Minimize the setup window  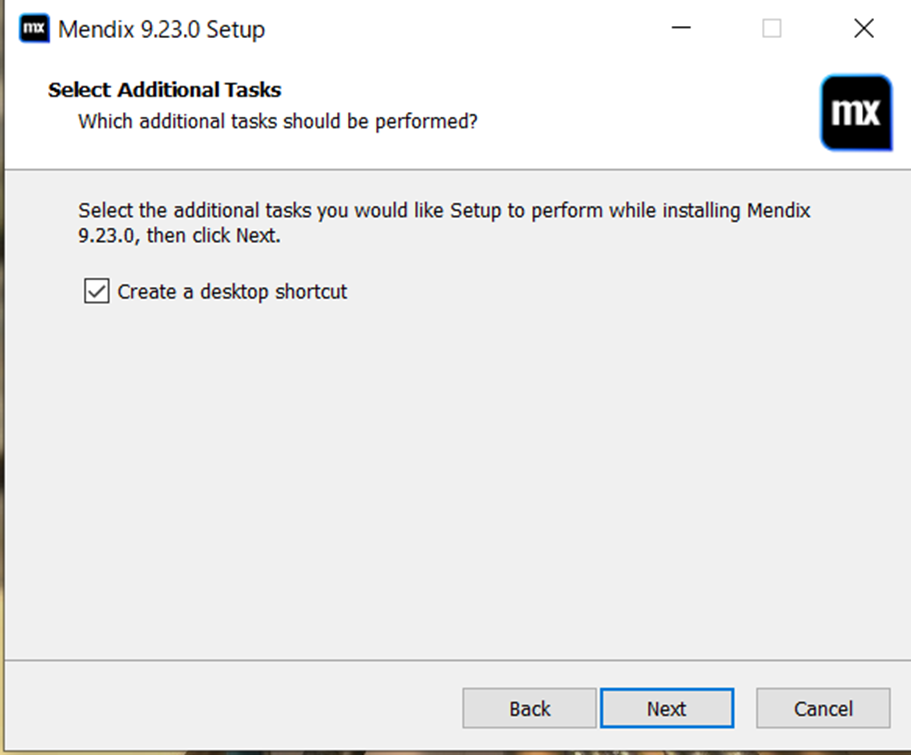681,28
